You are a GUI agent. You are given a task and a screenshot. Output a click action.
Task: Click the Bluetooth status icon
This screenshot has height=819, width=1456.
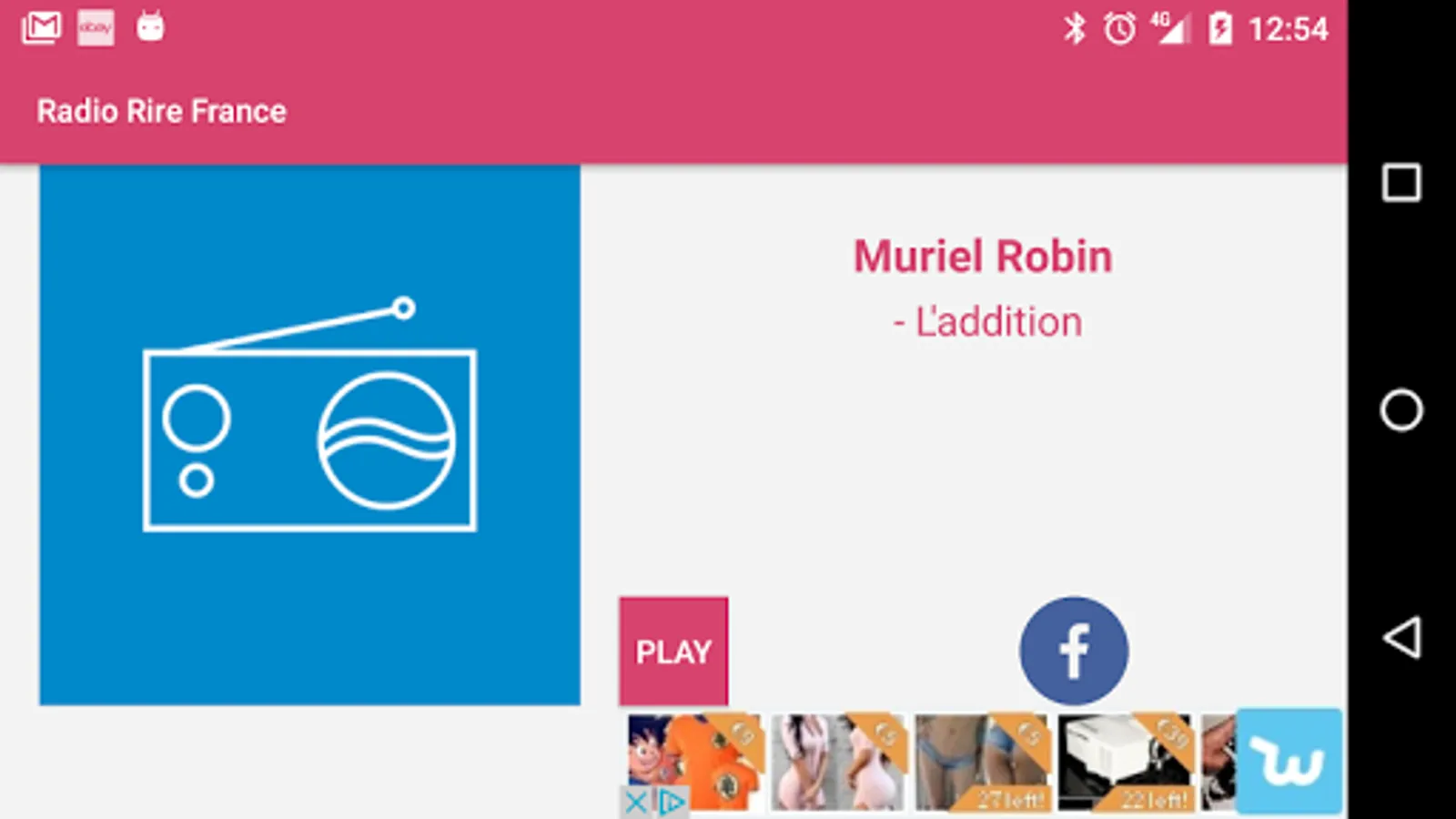[x=1075, y=28]
